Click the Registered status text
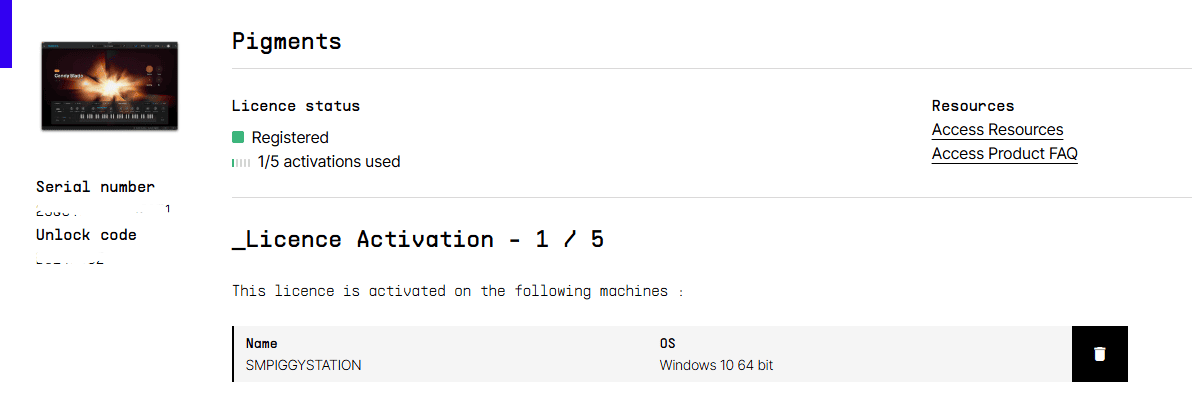 click(290, 138)
